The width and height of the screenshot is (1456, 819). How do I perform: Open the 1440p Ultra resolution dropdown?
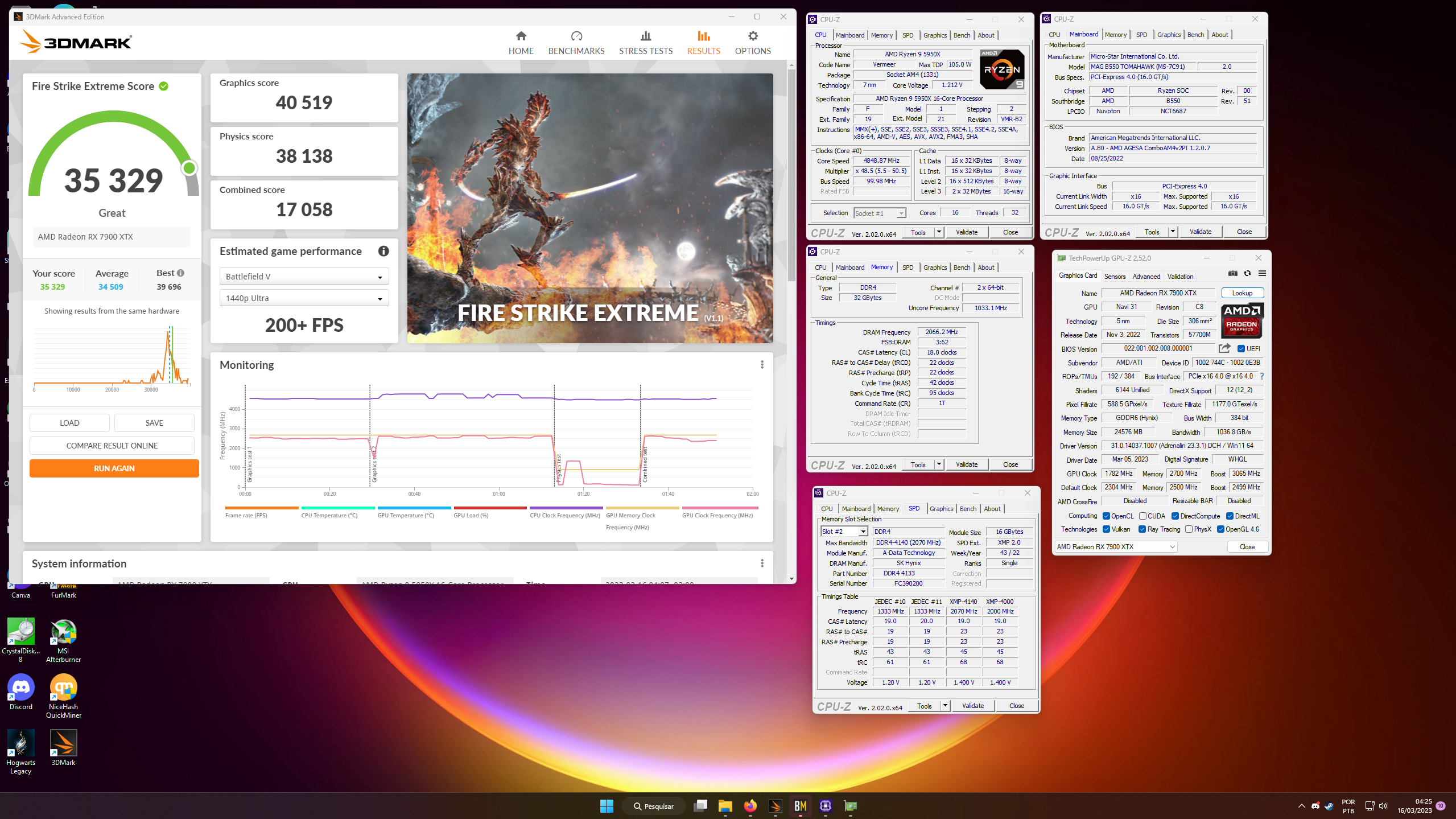point(304,298)
